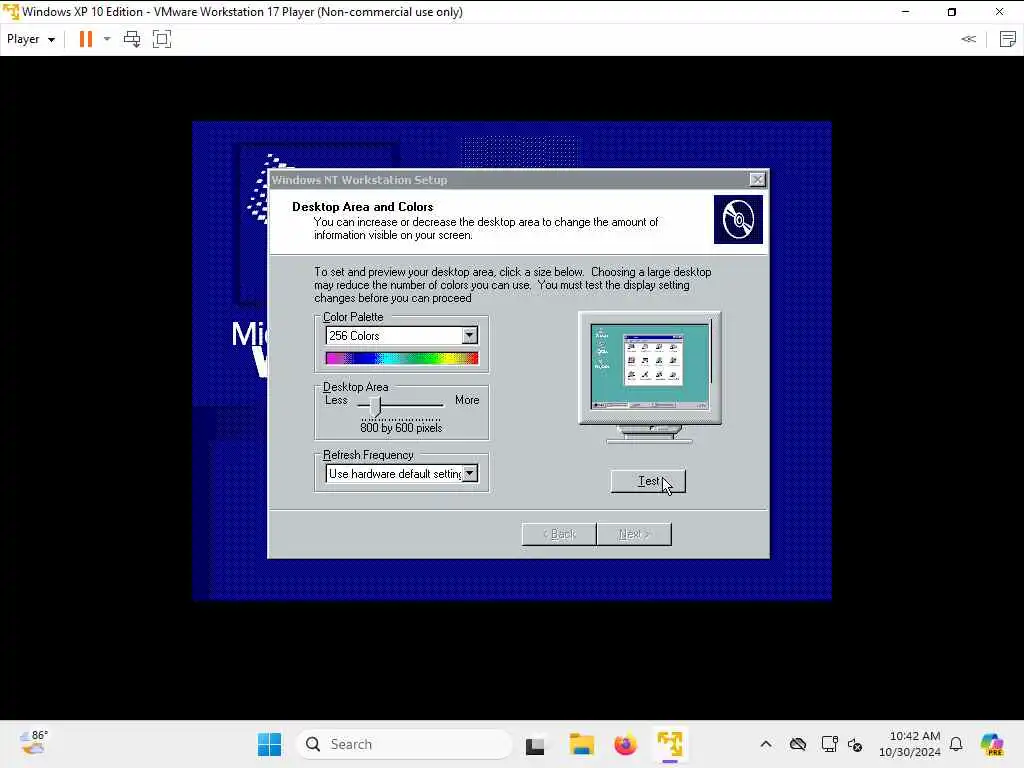Open the Windows Start menu
The height and width of the screenshot is (768, 1024).
pos(269,744)
